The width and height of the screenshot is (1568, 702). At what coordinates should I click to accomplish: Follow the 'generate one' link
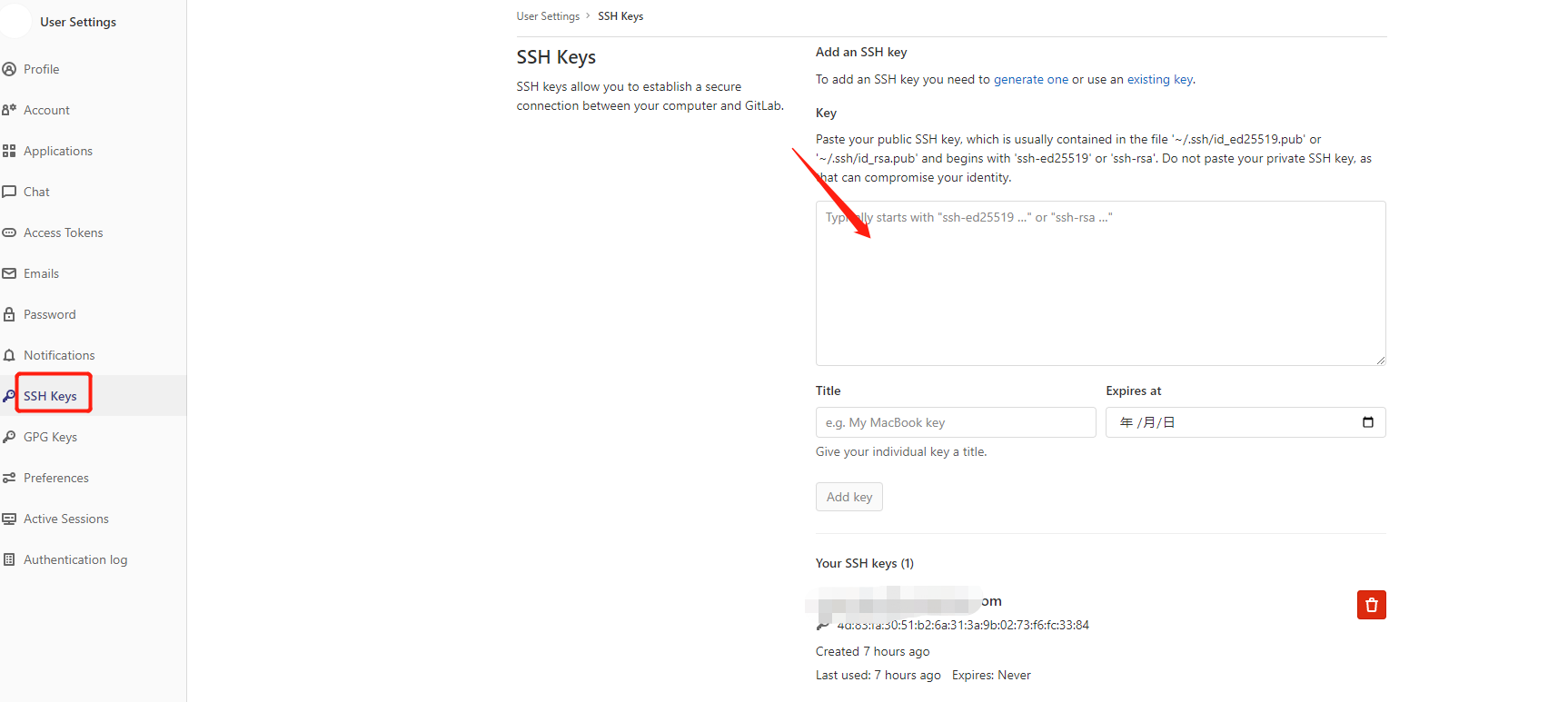click(x=1030, y=79)
